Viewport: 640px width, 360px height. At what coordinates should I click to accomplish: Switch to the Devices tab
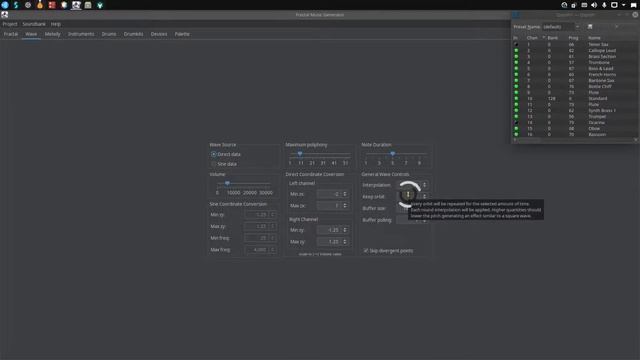159,34
